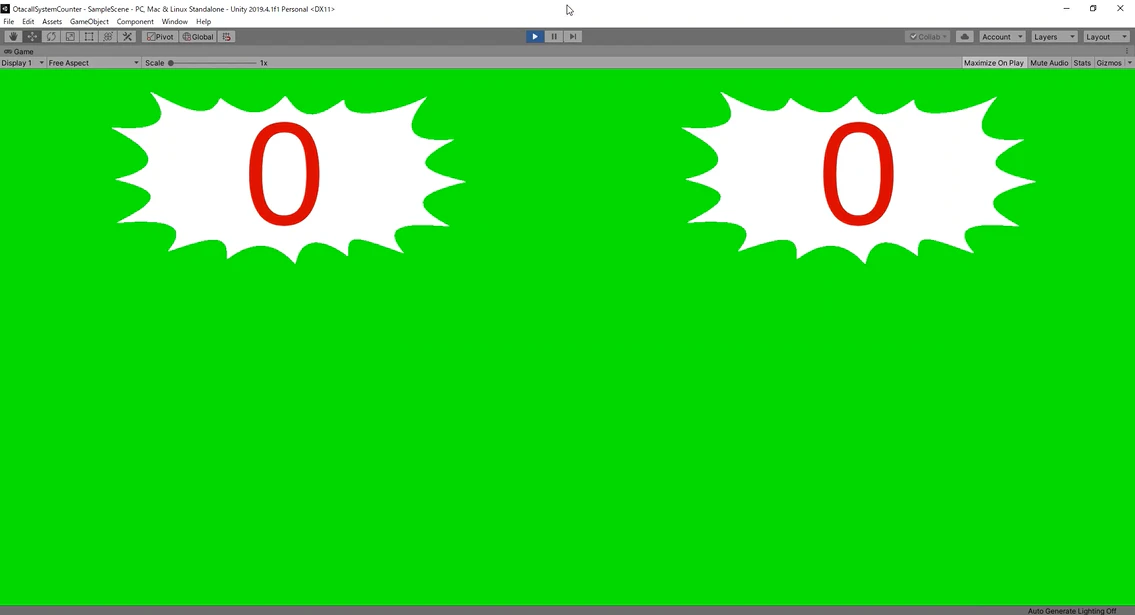Open the Collab dropdown

click(928, 37)
